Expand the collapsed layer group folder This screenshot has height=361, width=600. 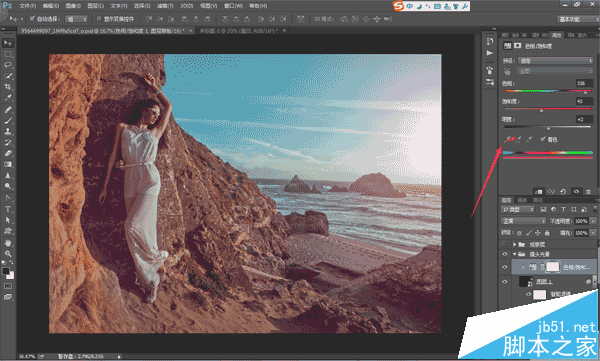(515, 244)
